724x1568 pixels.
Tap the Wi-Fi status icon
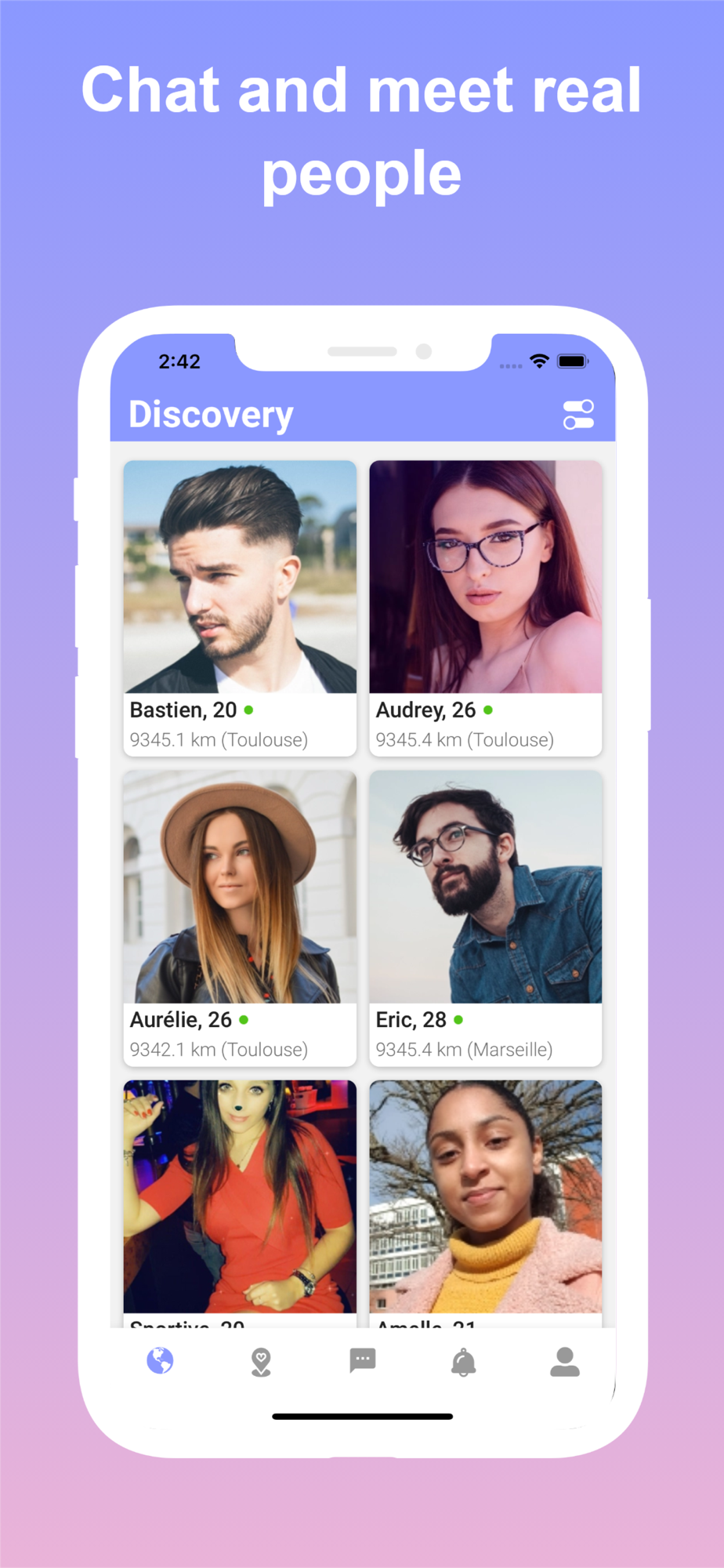(x=539, y=361)
